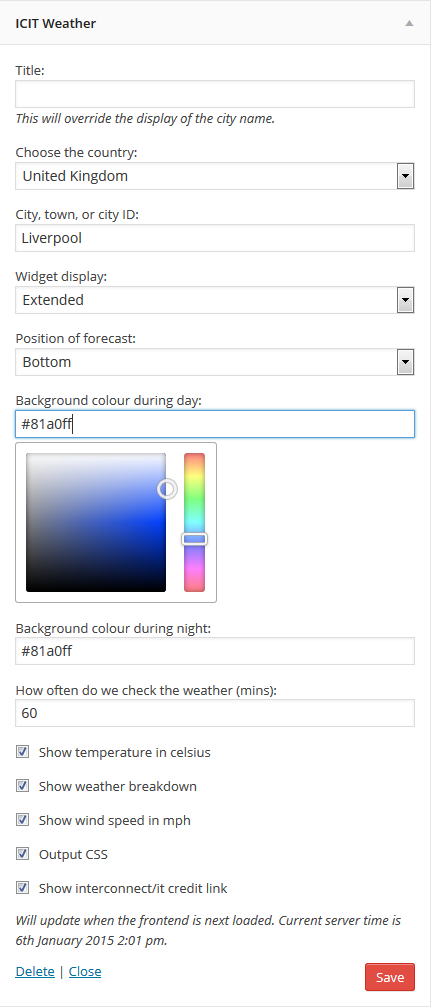Click the City, town, or city ID field
The height and width of the screenshot is (1007, 431).
(x=215, y=238)
